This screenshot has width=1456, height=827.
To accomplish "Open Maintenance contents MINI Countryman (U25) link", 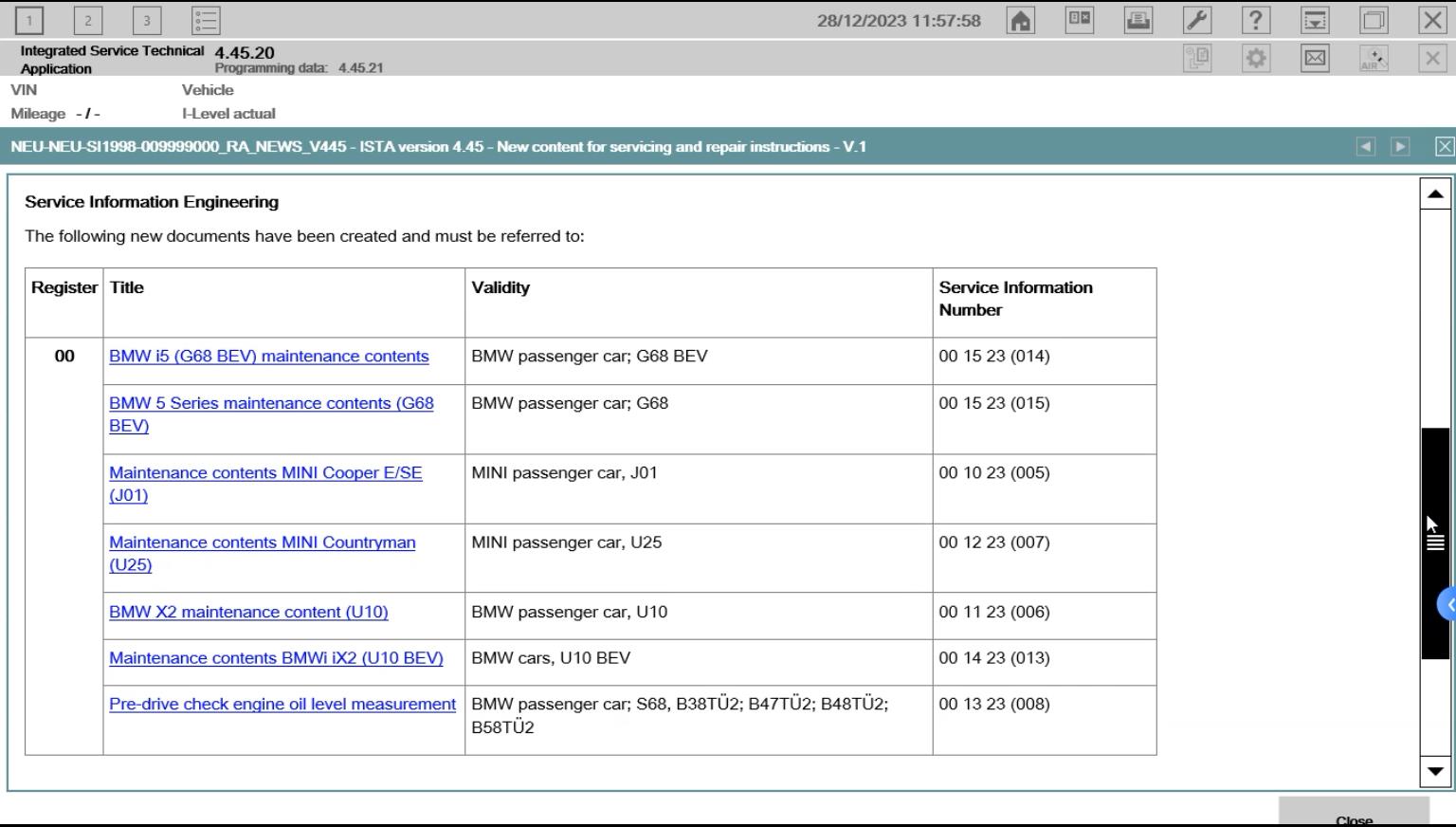I will click(x=263, y=554).
